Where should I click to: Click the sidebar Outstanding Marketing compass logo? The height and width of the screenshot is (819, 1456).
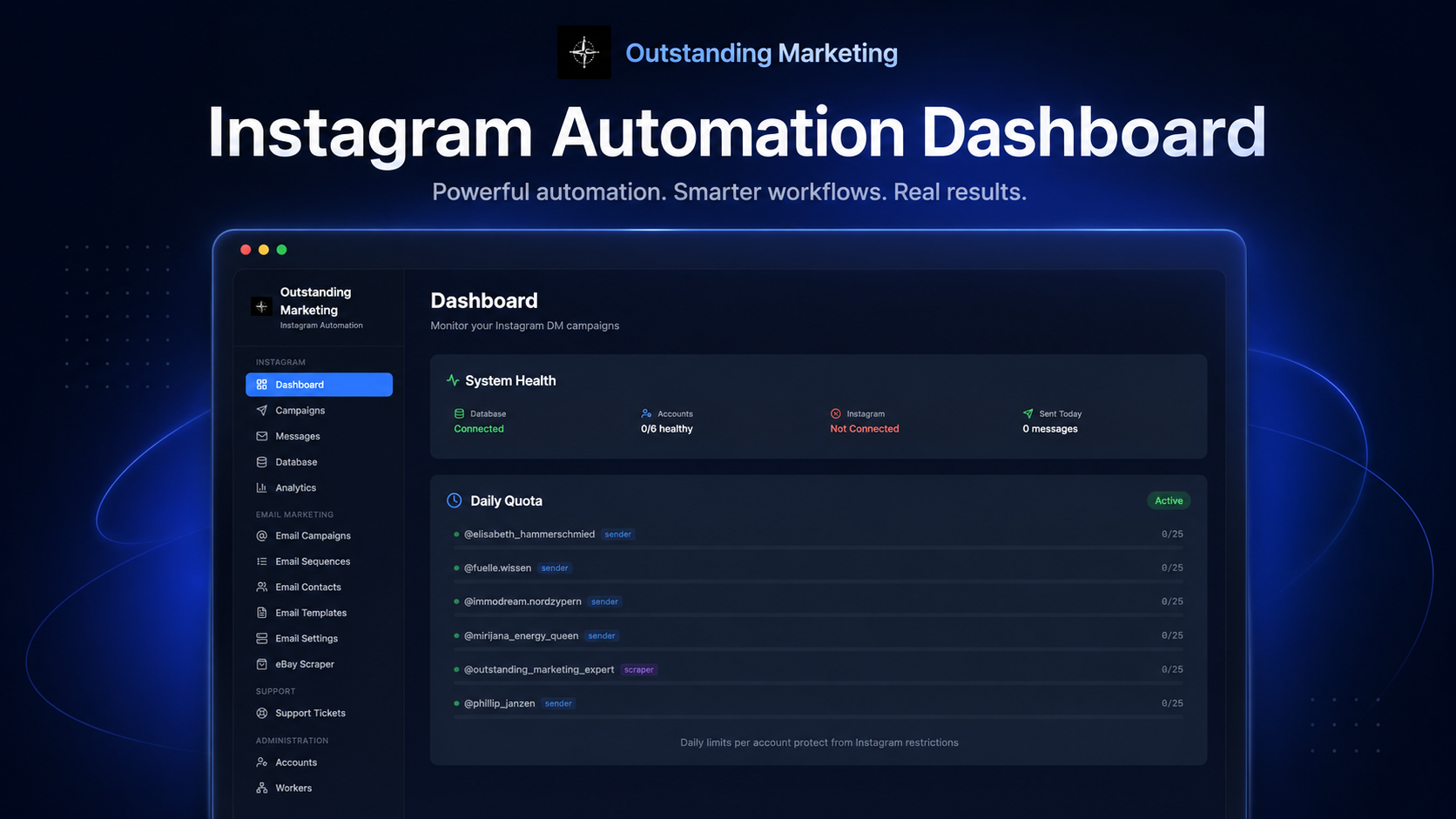click(x=261, y=306)
